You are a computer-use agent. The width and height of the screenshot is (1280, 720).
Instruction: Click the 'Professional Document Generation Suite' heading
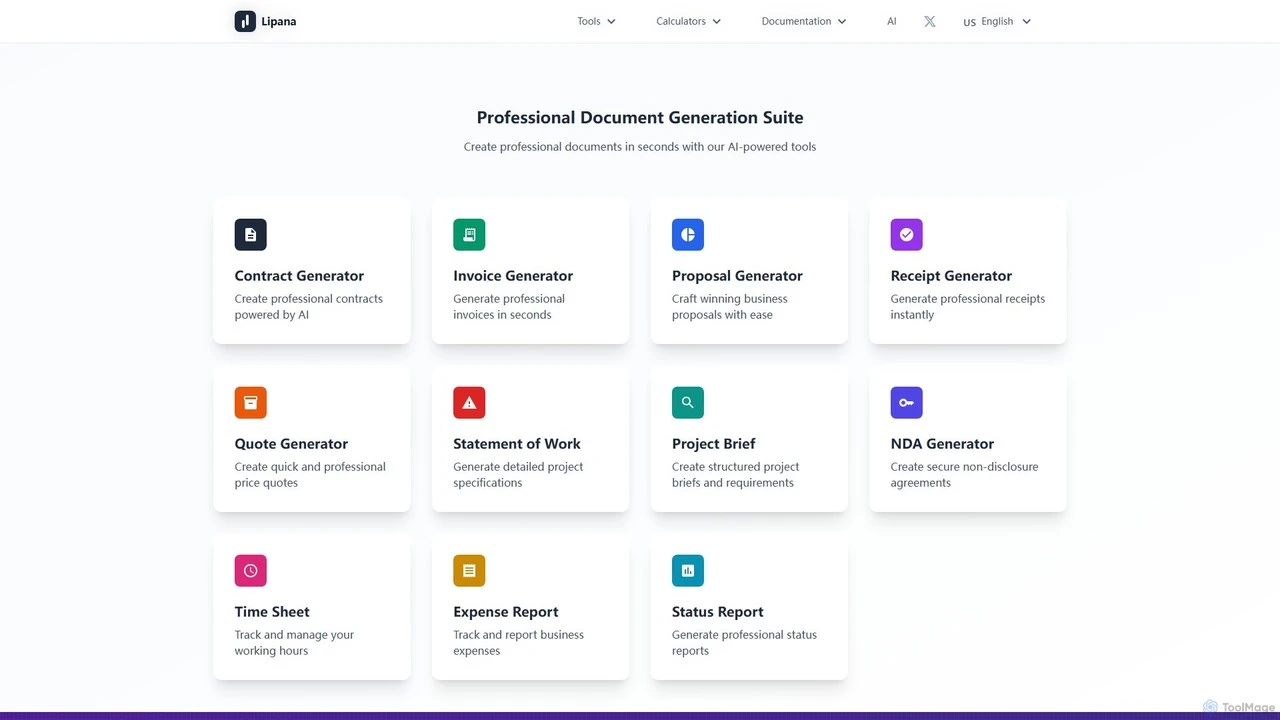point(640,118)
